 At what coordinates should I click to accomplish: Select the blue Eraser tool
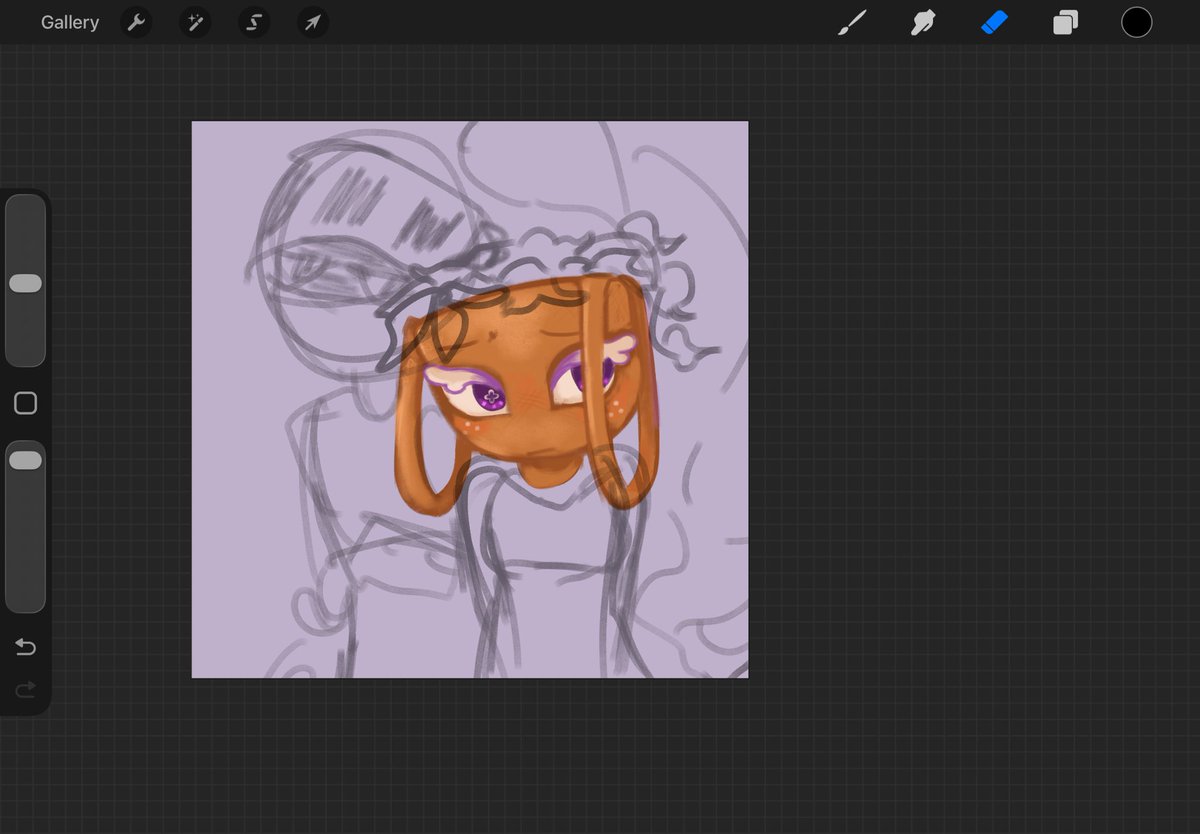pos(994,22)
